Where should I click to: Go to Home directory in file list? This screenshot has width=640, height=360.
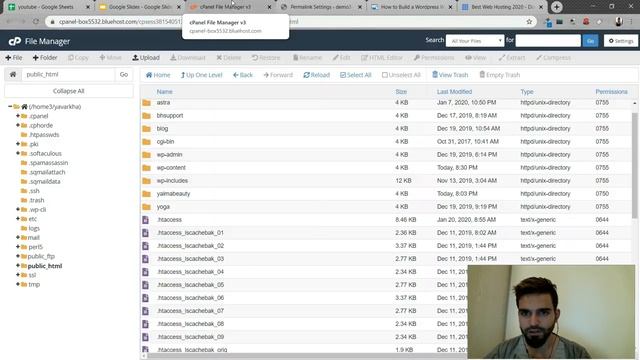click(158, 75)
